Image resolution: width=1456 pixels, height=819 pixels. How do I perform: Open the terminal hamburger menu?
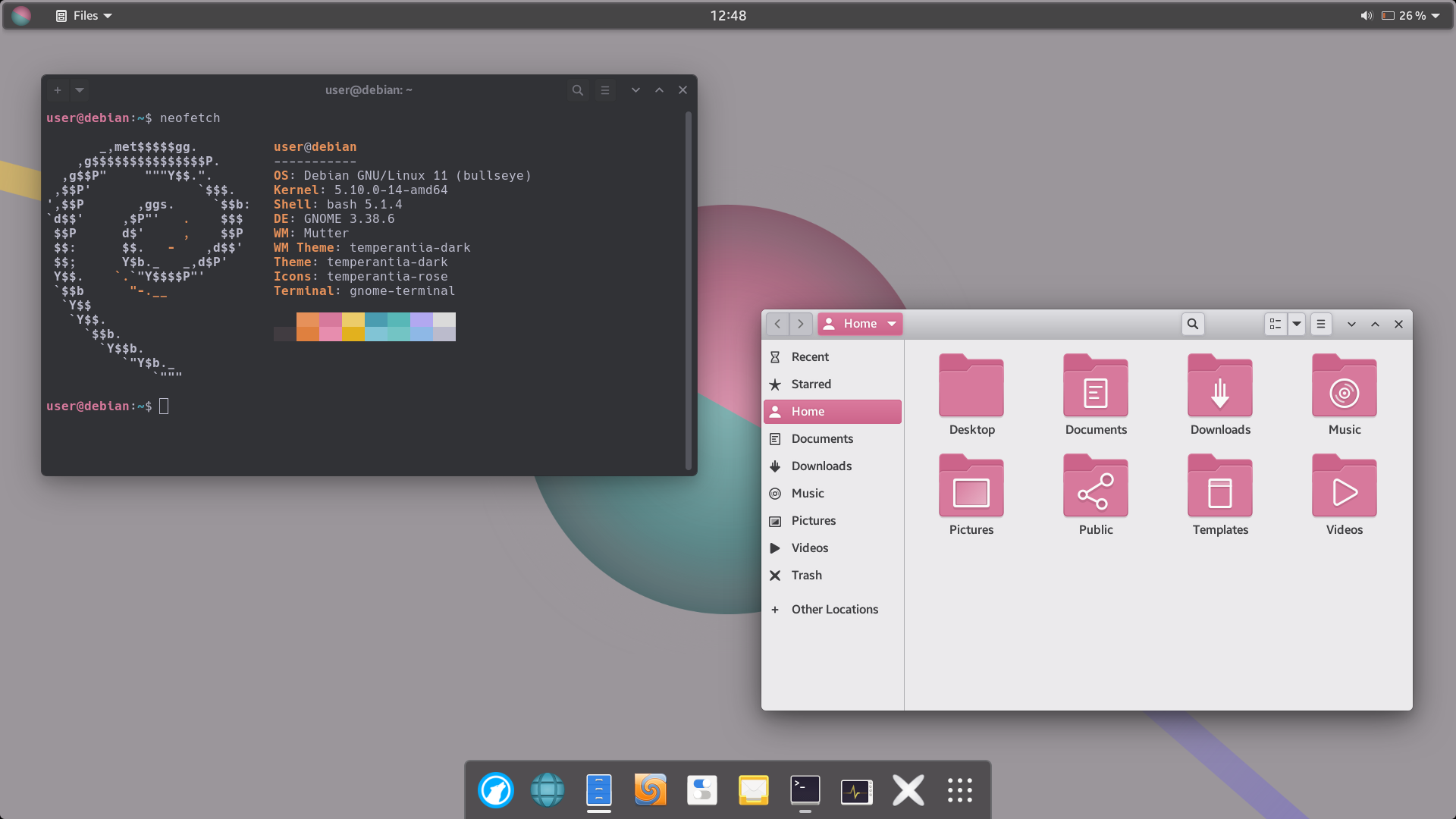tap(604, 90)
